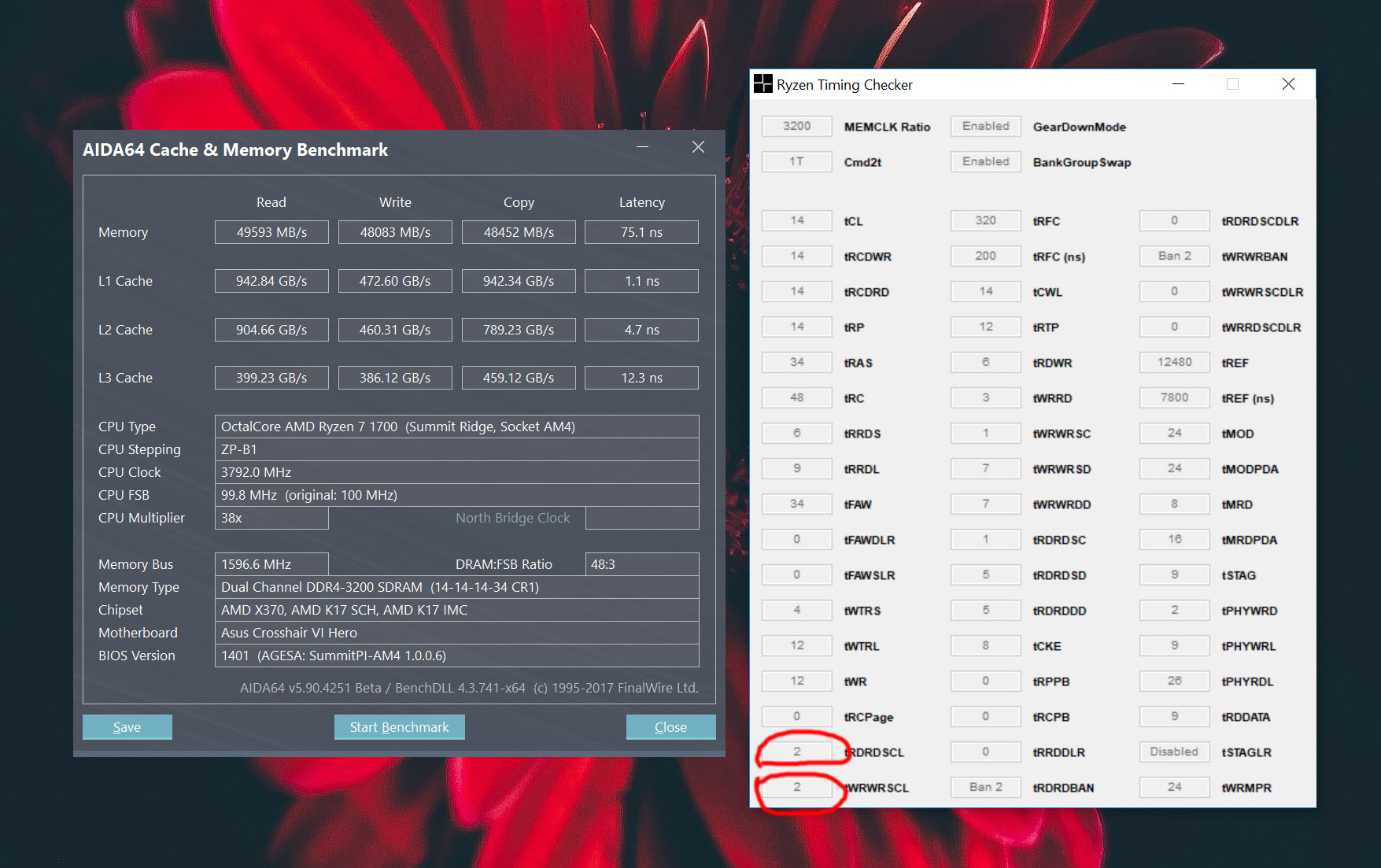This screenshot has width=1381, height=868.
Task: Click the tRFC (ns) value 200
Action: [x=986, y=256]
